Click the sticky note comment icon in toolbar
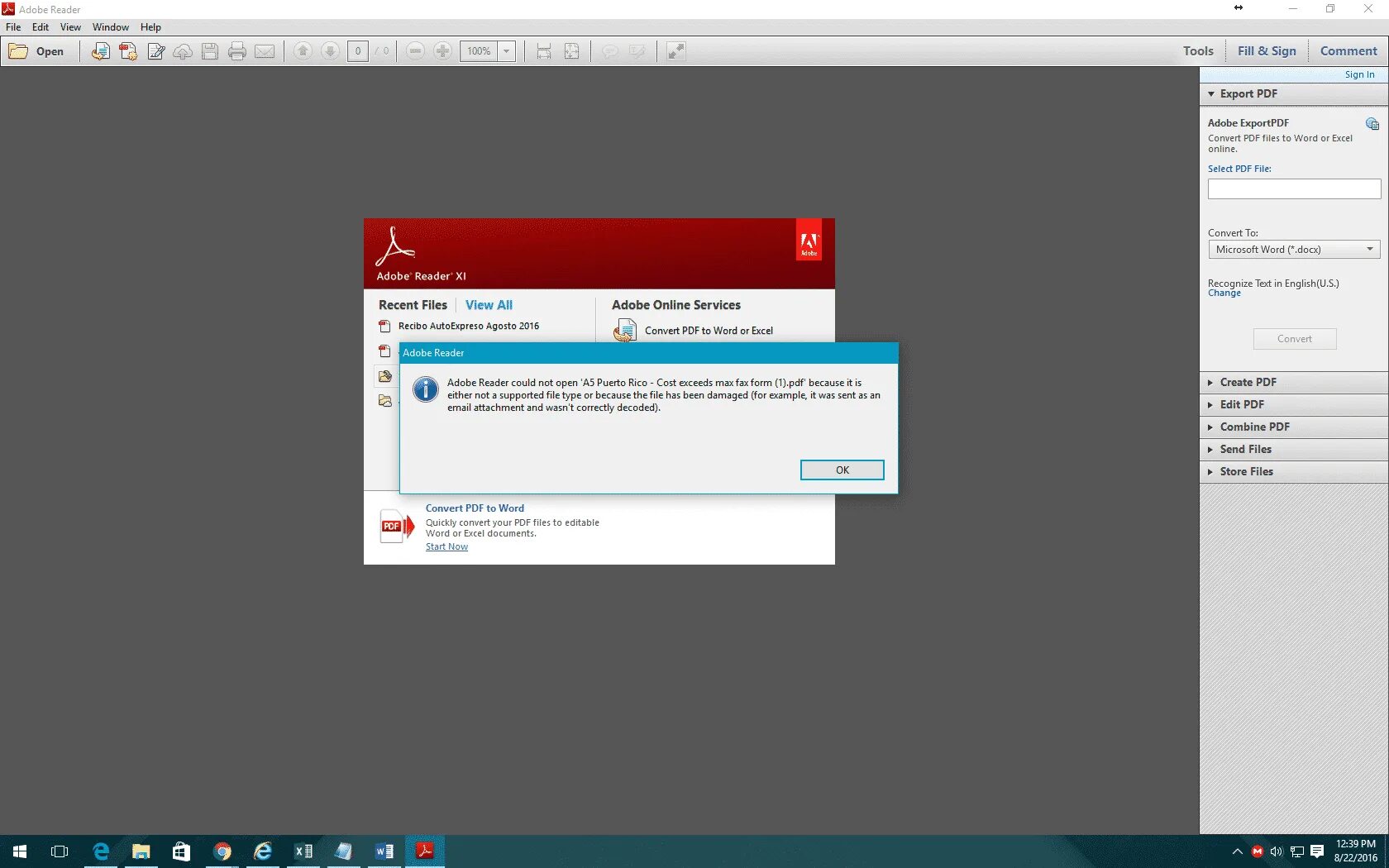 tap(610, 51)
